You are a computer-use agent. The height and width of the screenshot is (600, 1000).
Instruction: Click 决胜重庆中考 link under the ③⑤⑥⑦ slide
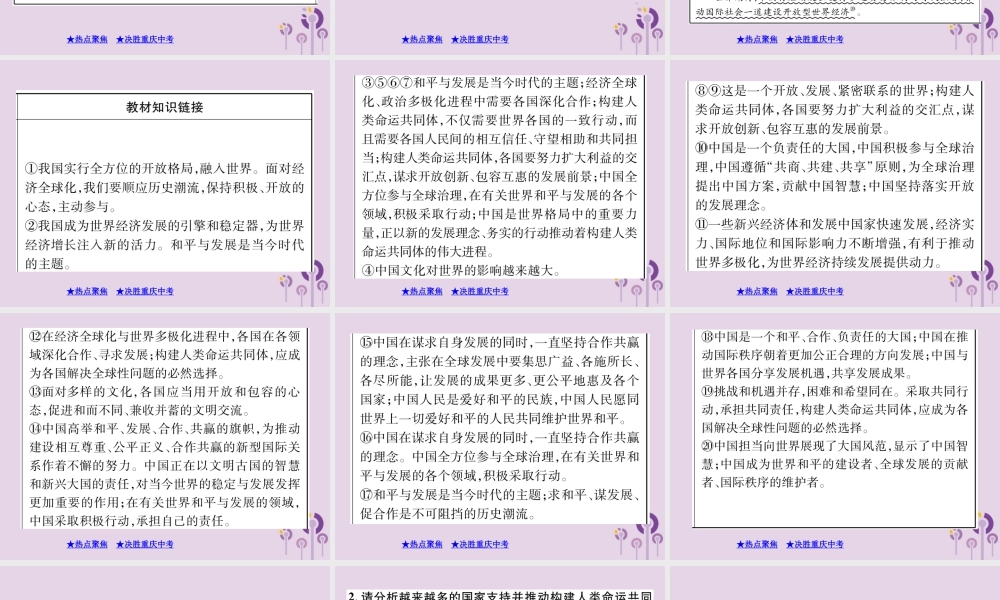[x=480, y=291]
